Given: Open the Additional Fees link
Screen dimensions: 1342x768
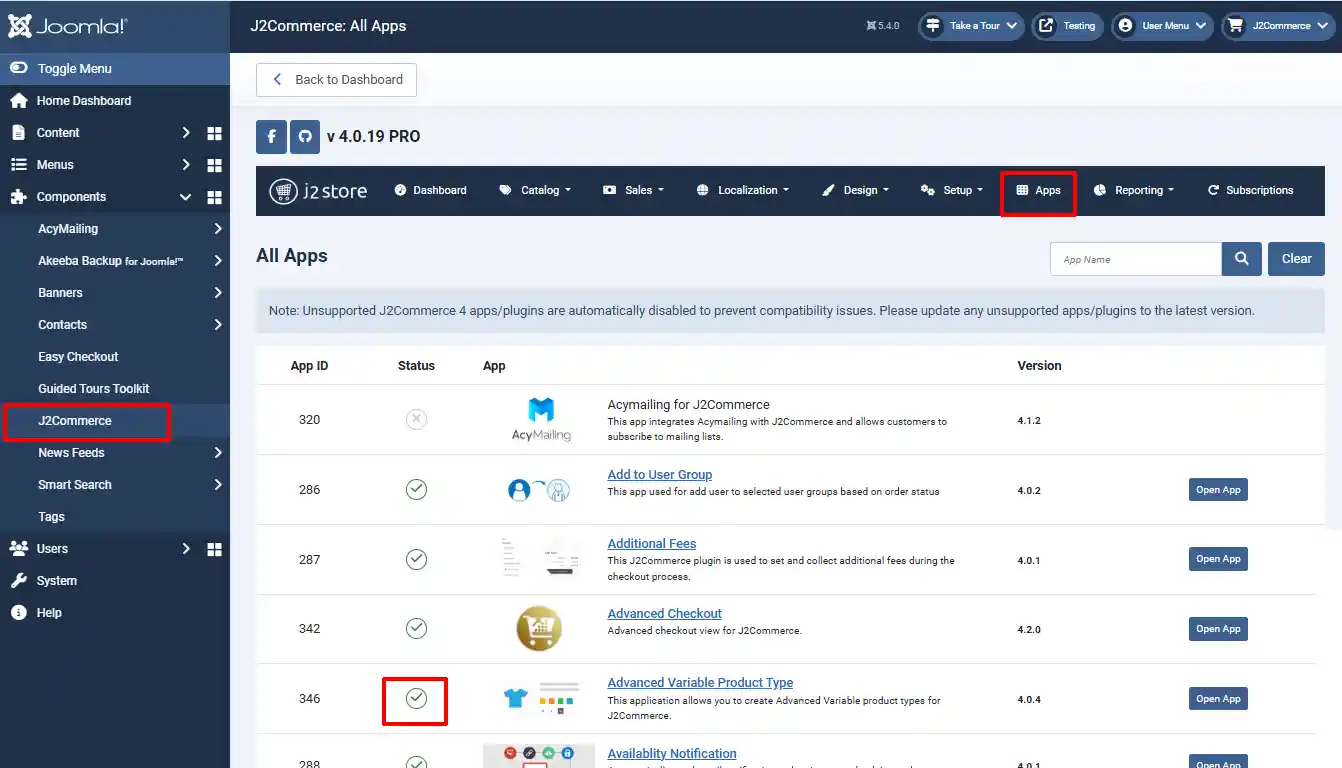Looking at the screenshot, I should (x=652, y=544).
